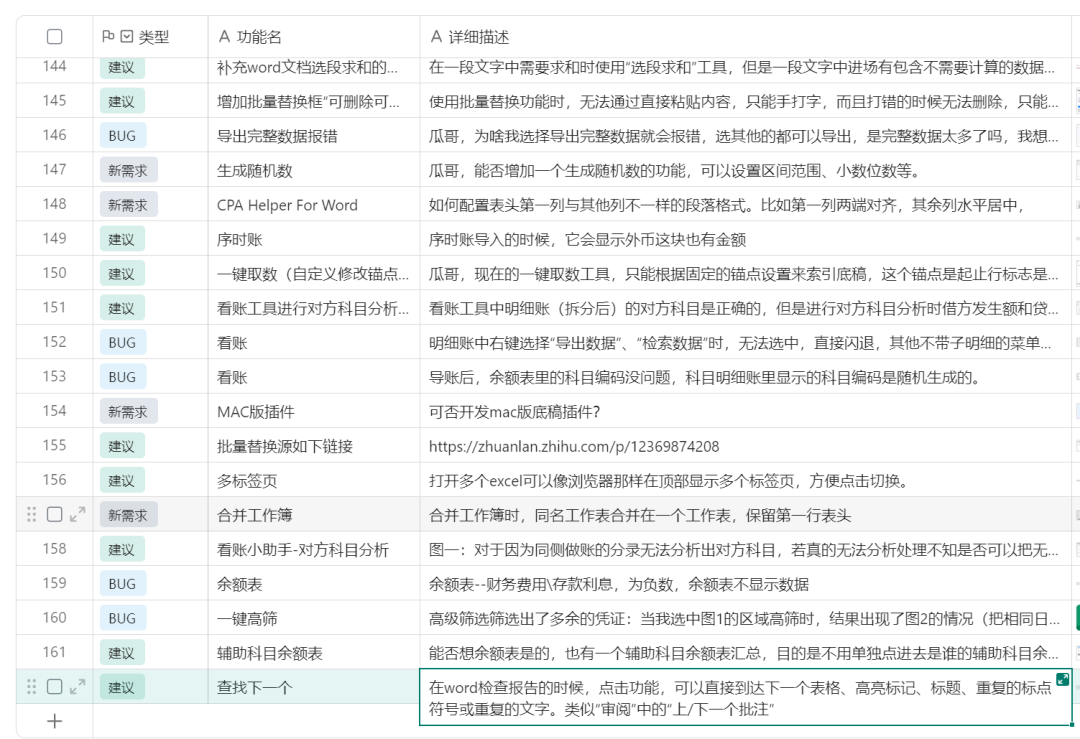
Task: Click the 建议 tag on row 150 一键取数
Action: pyautogui.click(x=121, y=273)
